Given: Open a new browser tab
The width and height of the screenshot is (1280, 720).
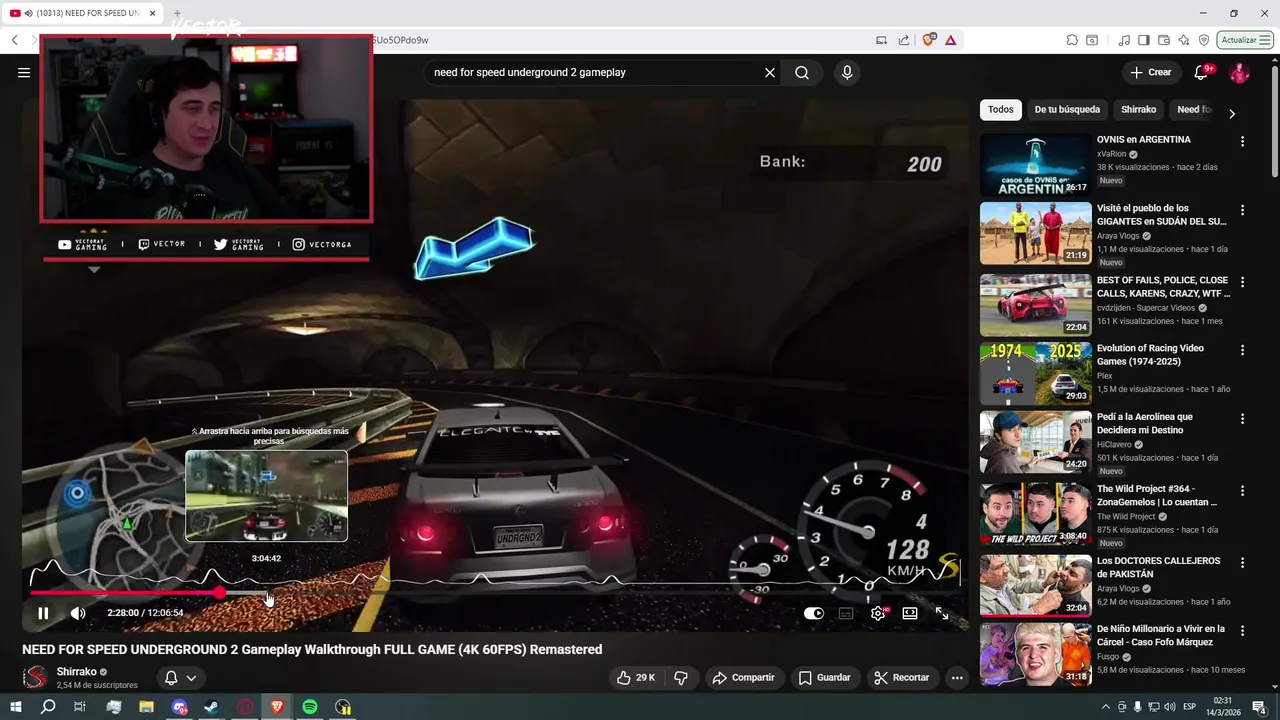Looking at the screenshot, I should [x=177, y=13].
